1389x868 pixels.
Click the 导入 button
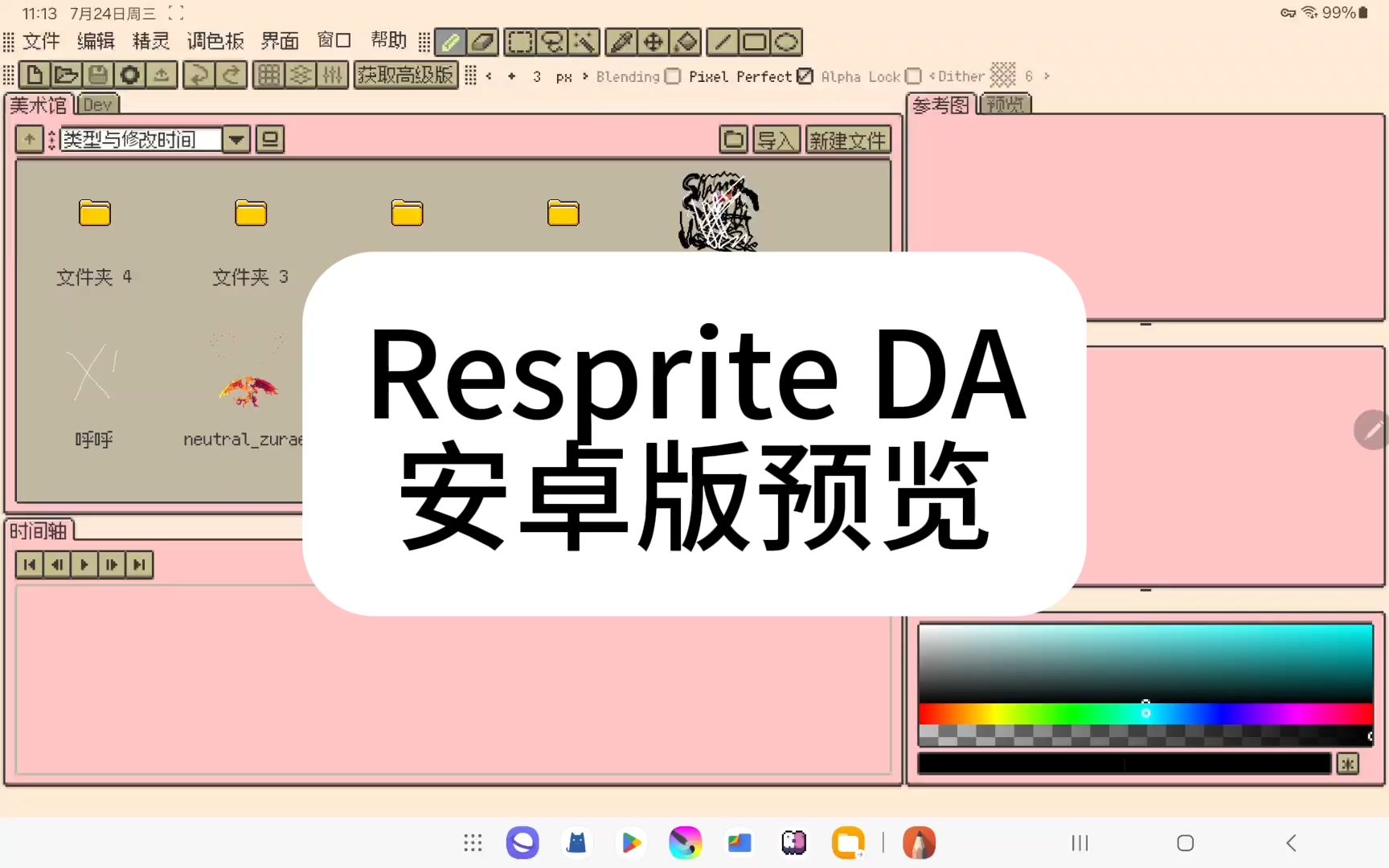(x=776, y=140)
